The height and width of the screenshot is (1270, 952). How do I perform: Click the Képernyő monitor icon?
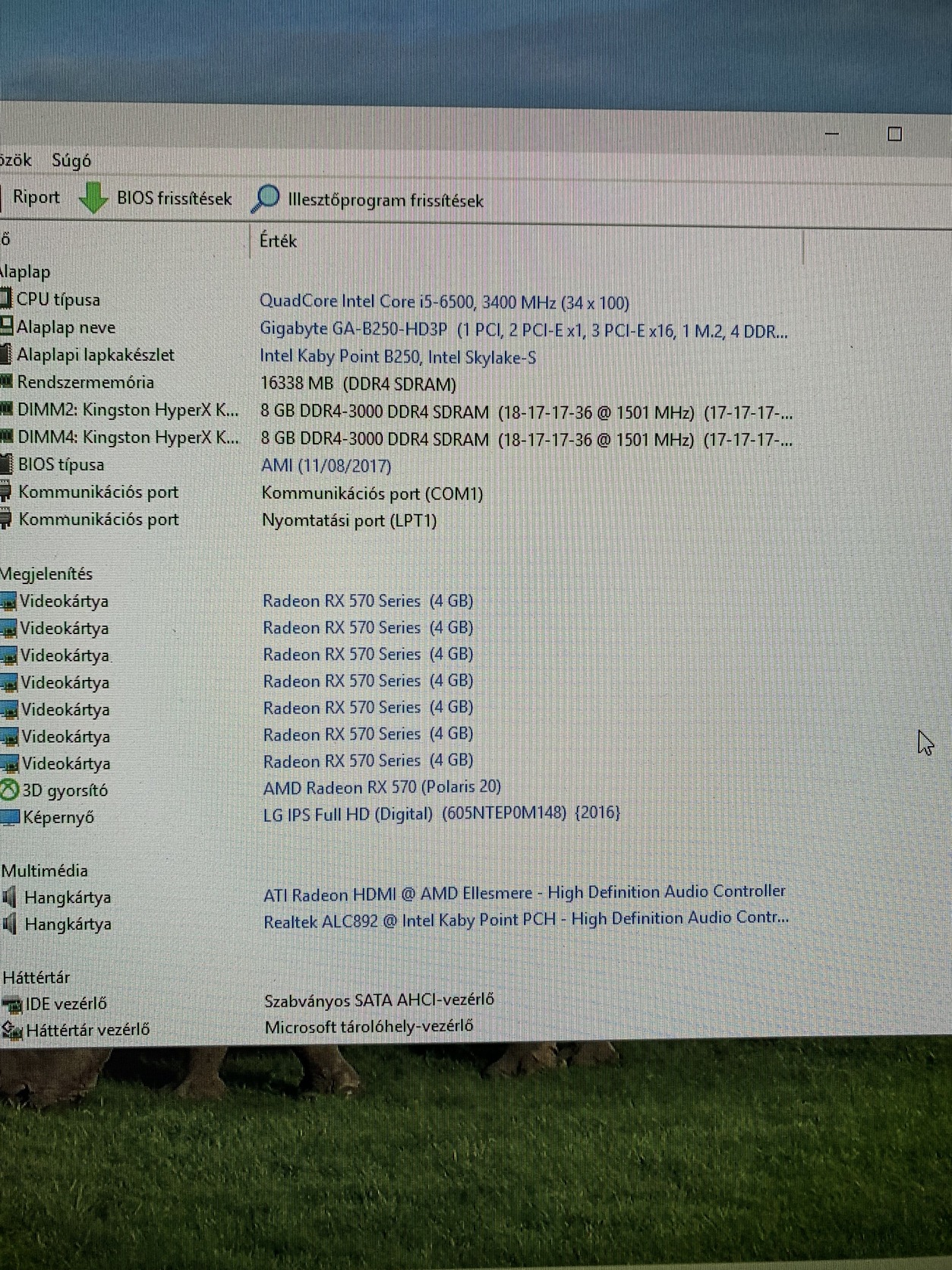pyautogui.click(x=10, y=818)
